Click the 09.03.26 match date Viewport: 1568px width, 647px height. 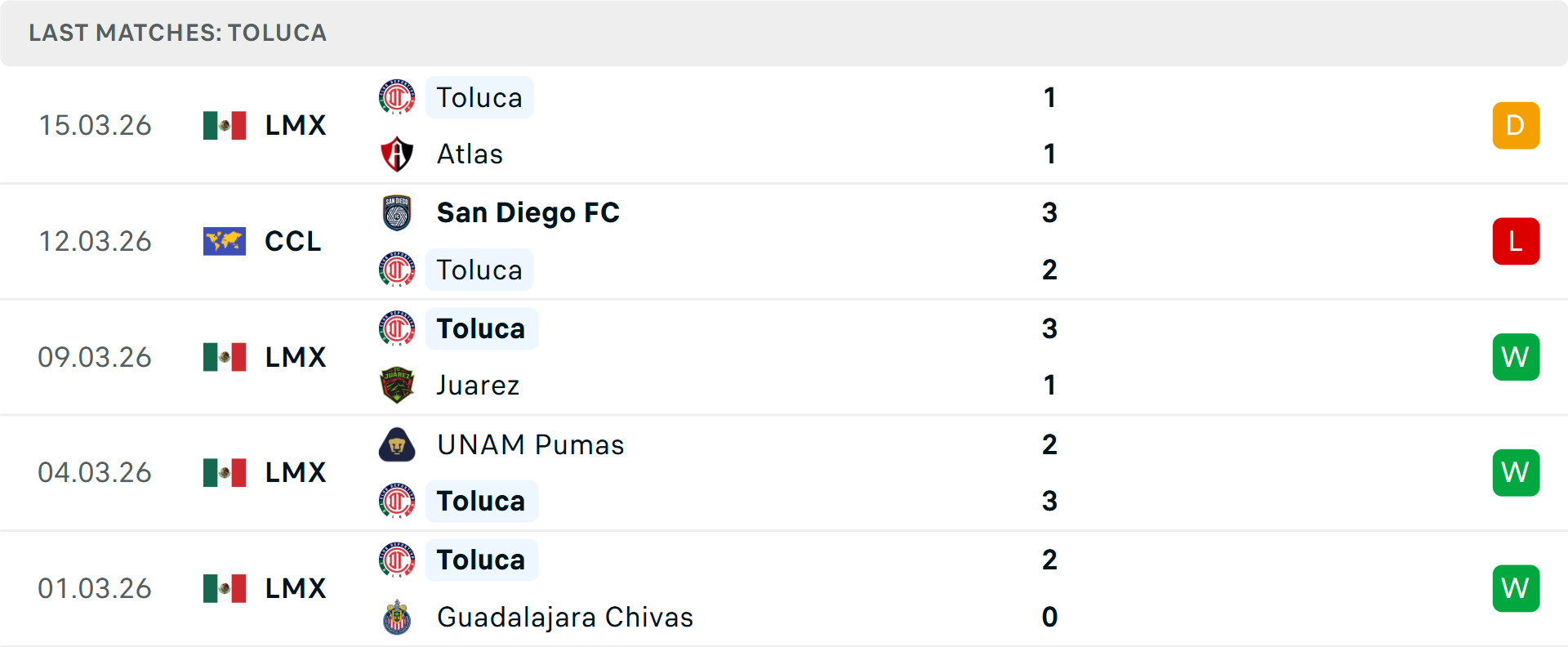pos(95,357)
